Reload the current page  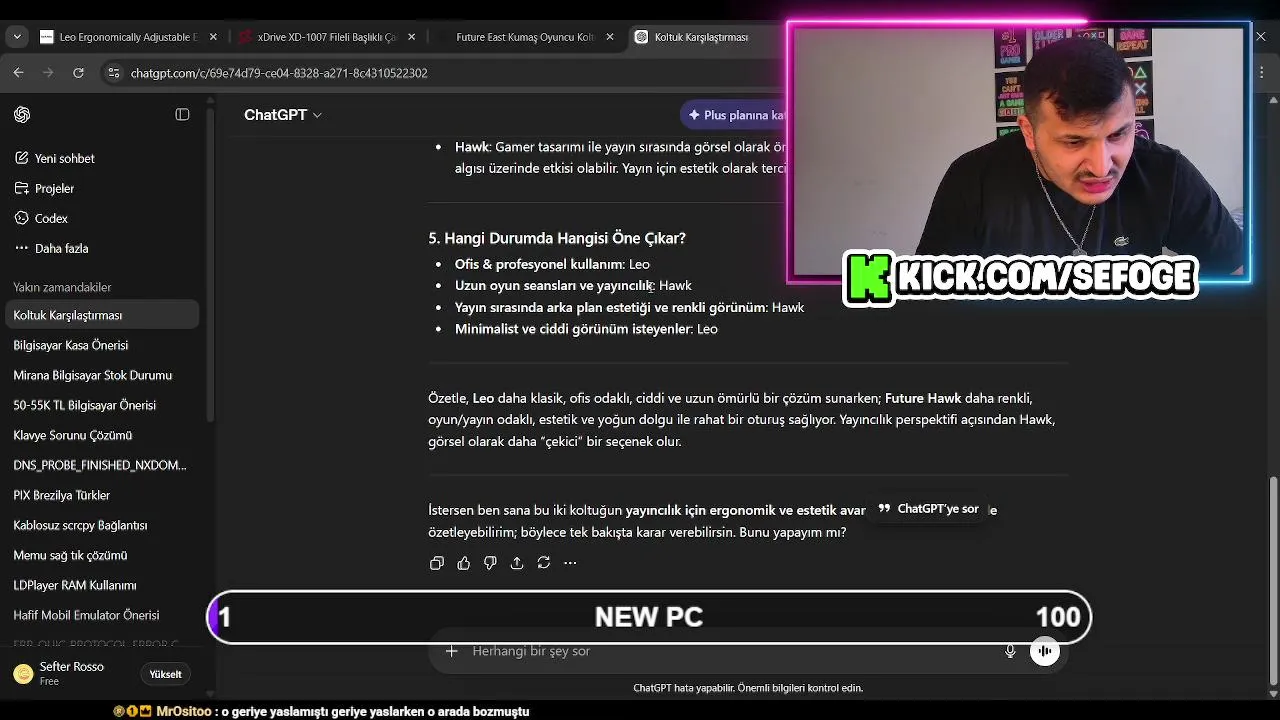(78, 73)
